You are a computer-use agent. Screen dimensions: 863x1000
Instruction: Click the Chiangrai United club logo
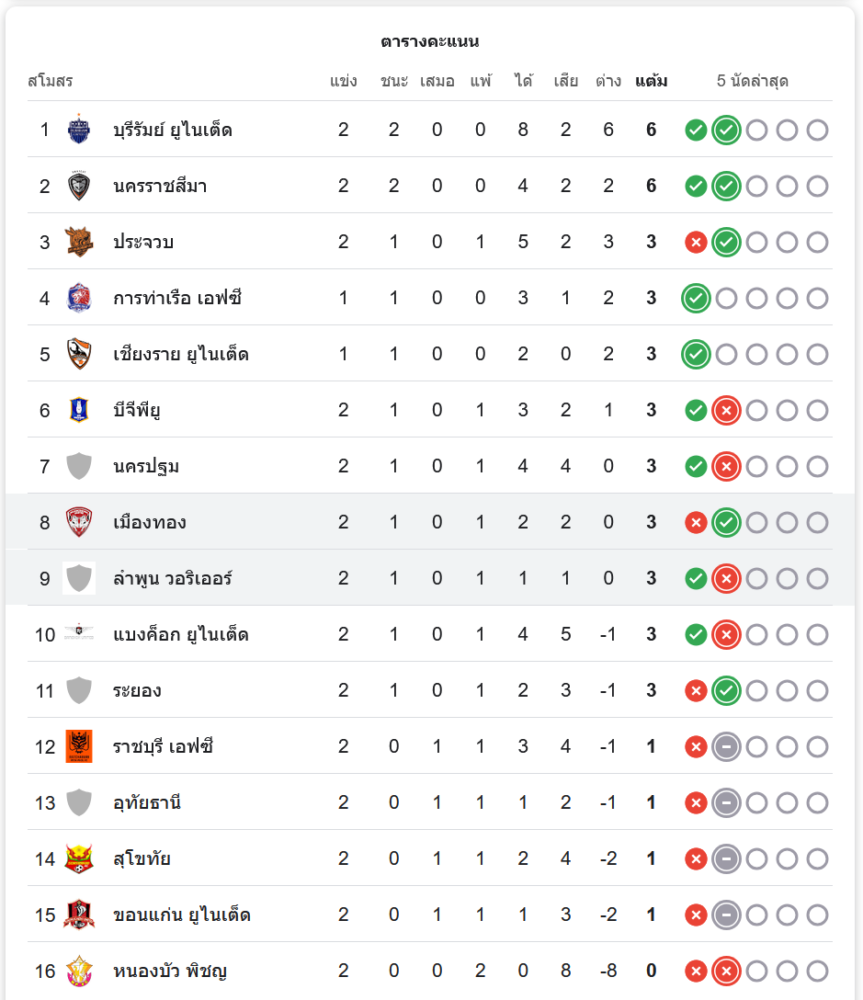point(79,354)
